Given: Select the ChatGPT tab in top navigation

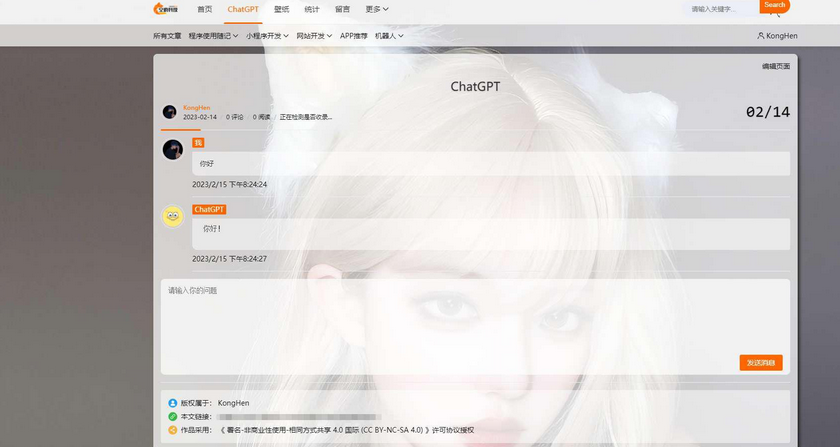Looking at the screenshot, I should [x=243, y=9].
